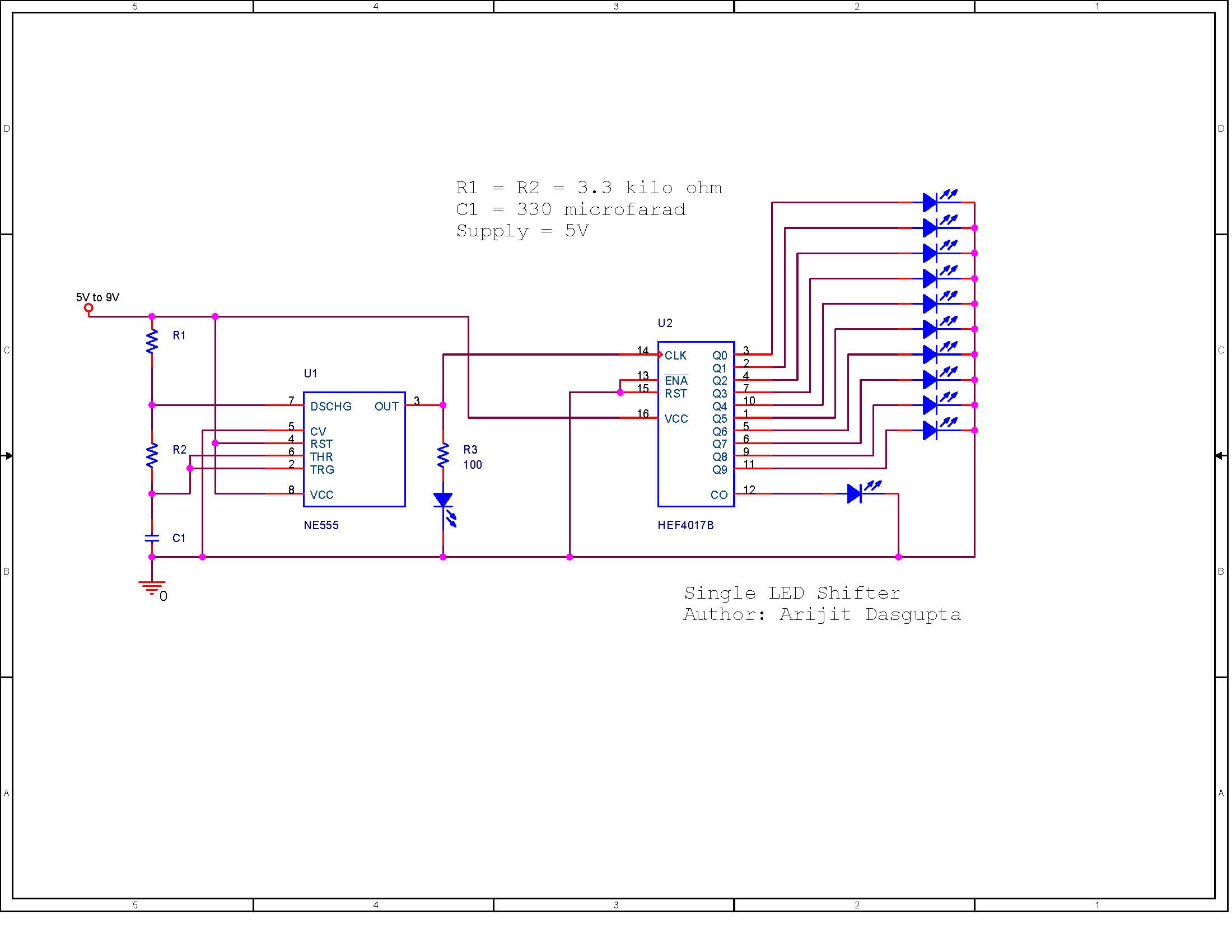Click the 5V to 9V power terminal
The image size is (1232, 952).
88,309
